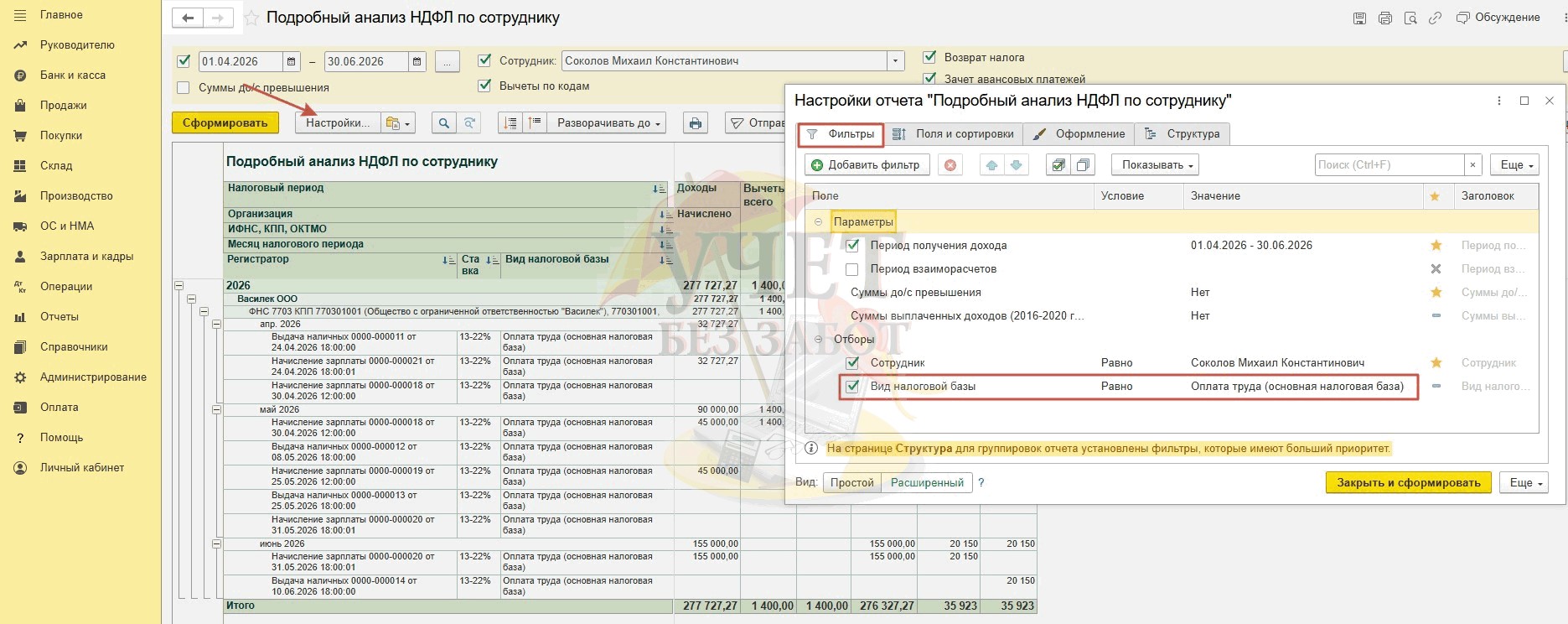Click the search field in settings dialog
This screenshot has height=624, width=1568.
(x=1389, y=165)
